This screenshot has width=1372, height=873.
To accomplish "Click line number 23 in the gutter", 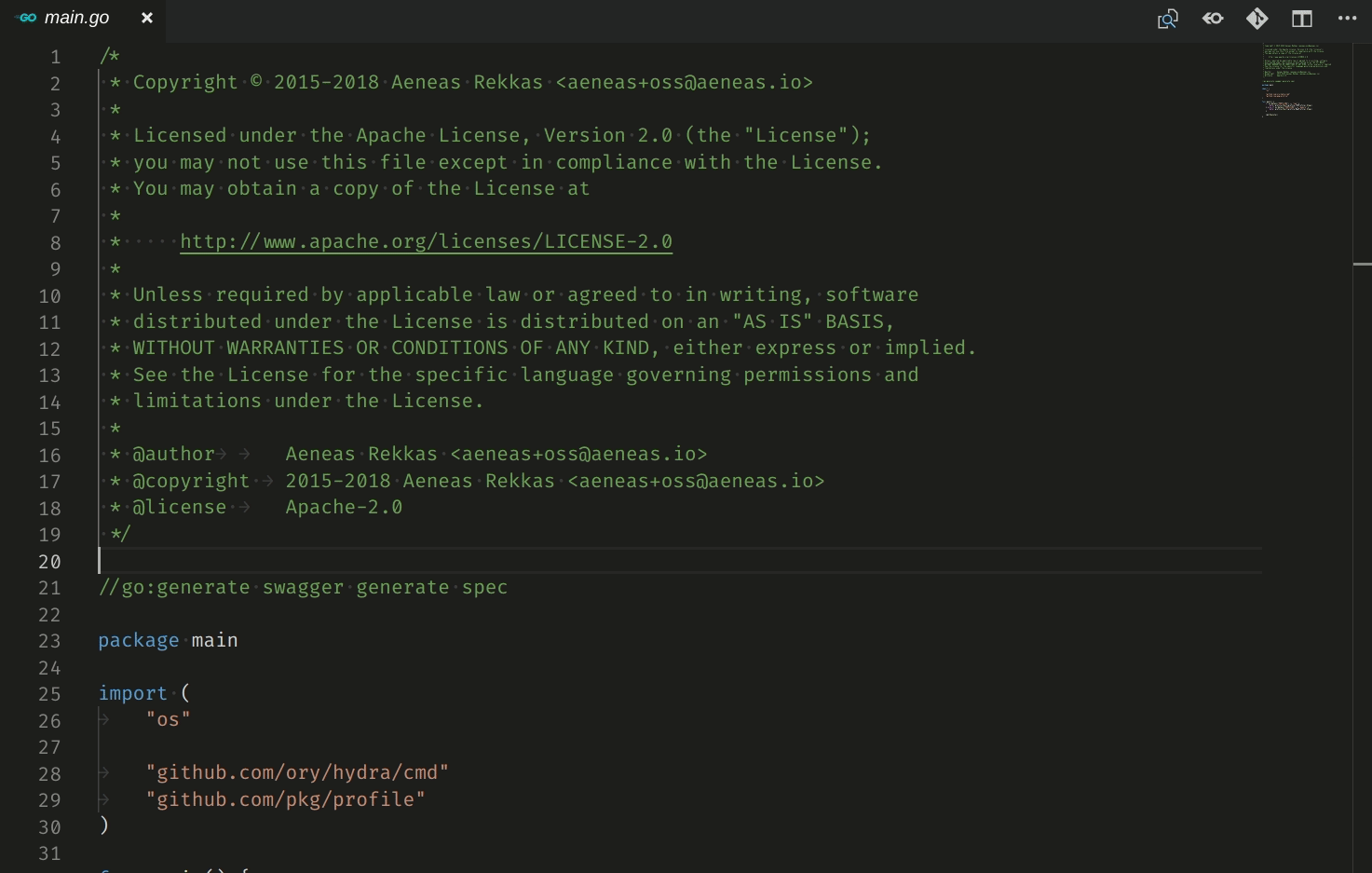I will [x=49, y=641].
